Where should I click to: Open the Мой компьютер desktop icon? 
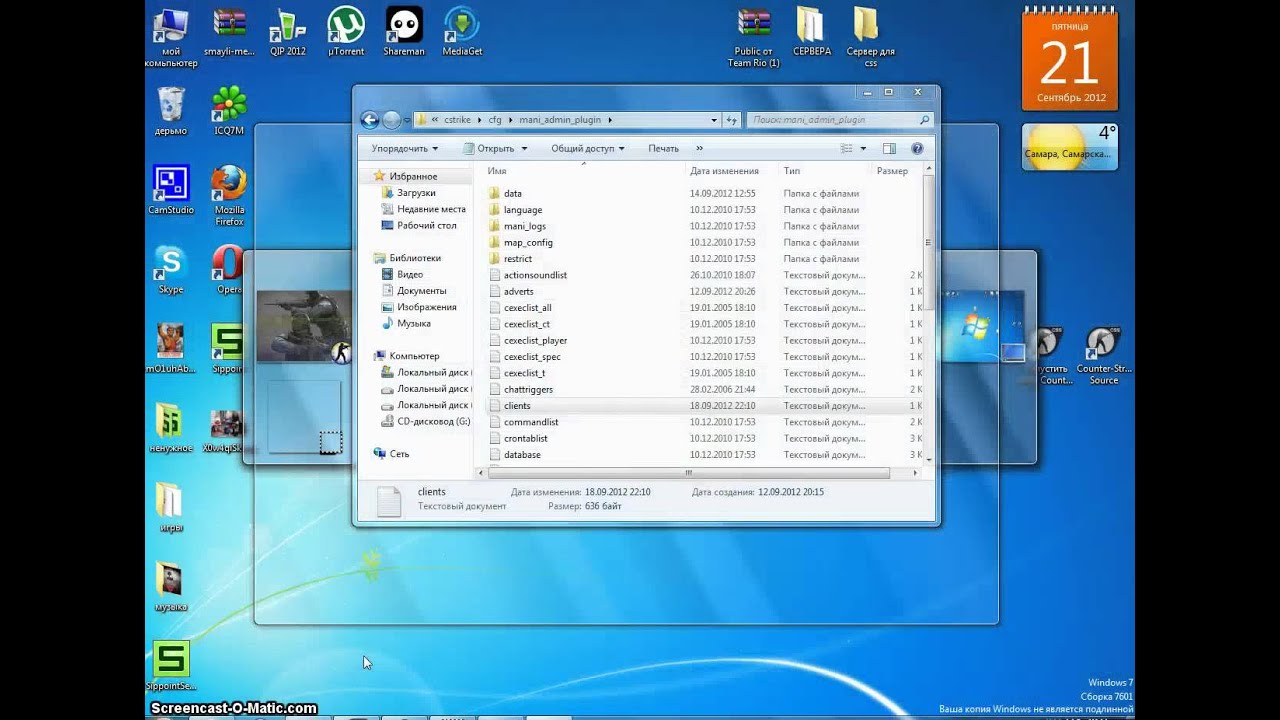tap(171, 37)
